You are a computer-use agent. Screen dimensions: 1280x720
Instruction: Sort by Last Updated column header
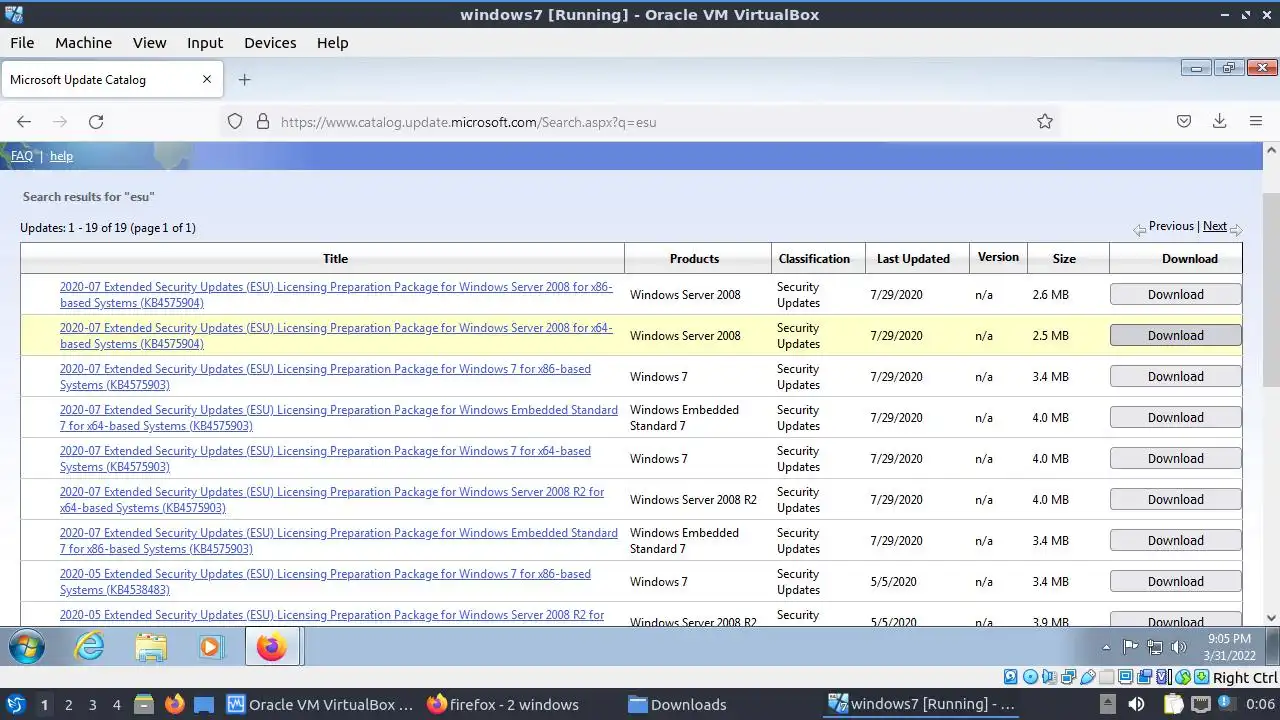pyautogui.click(x=913, y=258)
